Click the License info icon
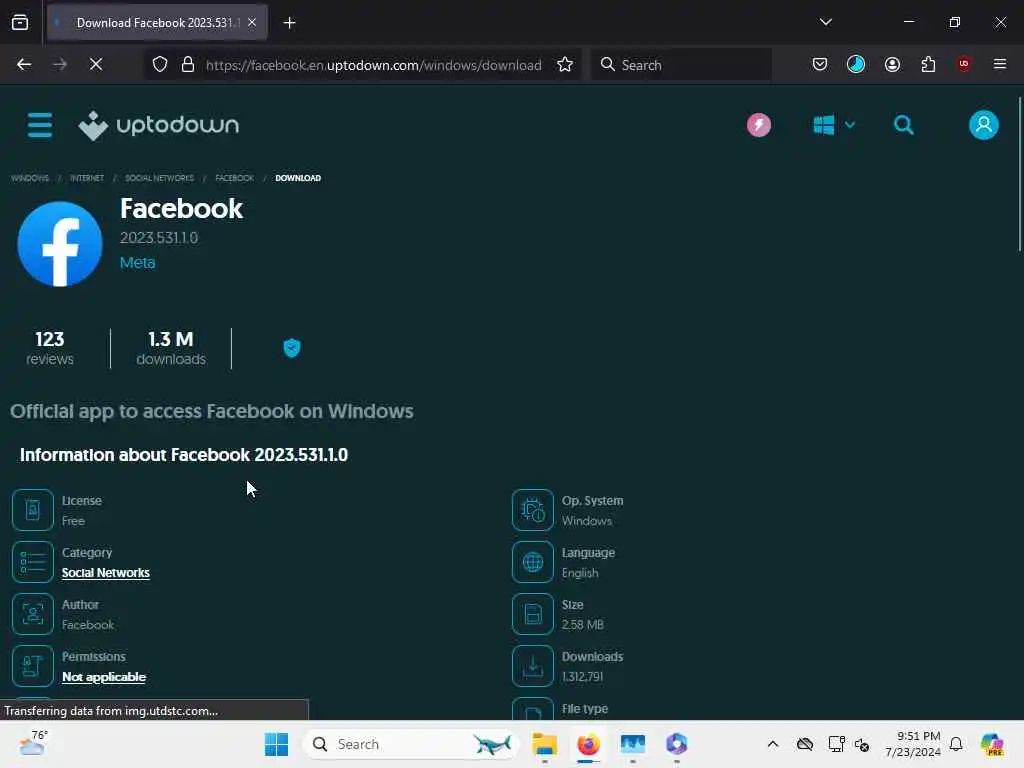Image resolution: width=1024 pixels, height=768 pixels. click(33, 510)
